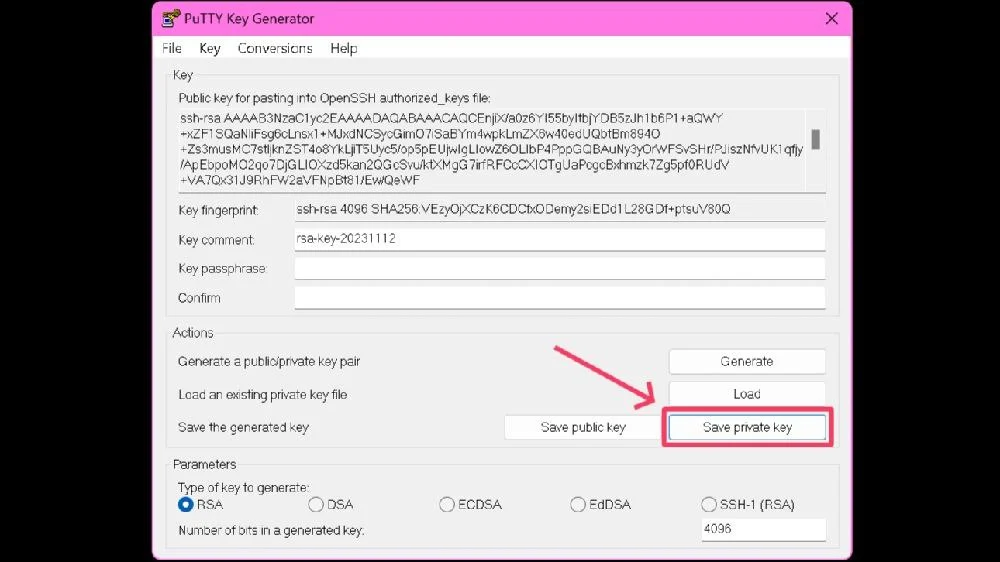Open the Conversions menu
The width and height of the screenshot is (1000, 562).
click(x=275, y=48)
